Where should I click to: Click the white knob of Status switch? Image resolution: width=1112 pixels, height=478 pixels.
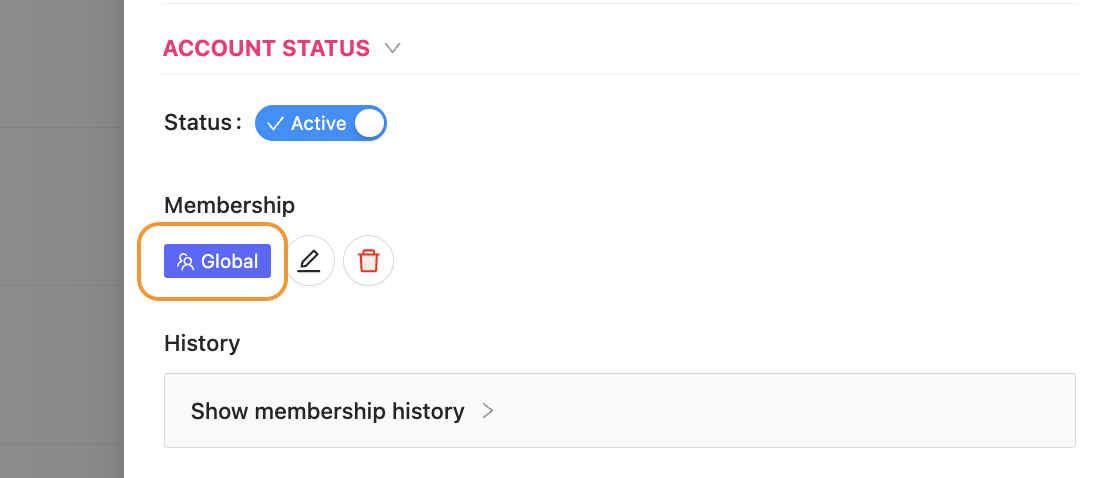(370, 124)
